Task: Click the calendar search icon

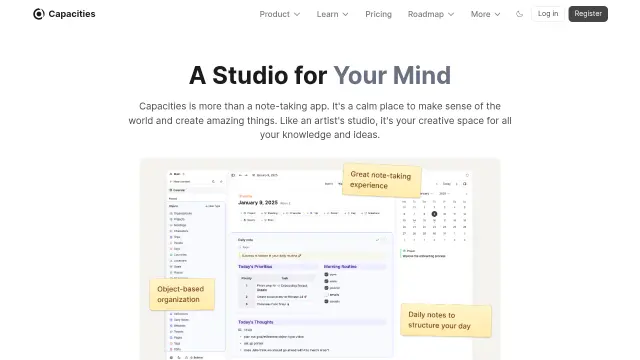Action: coord(464,184)
